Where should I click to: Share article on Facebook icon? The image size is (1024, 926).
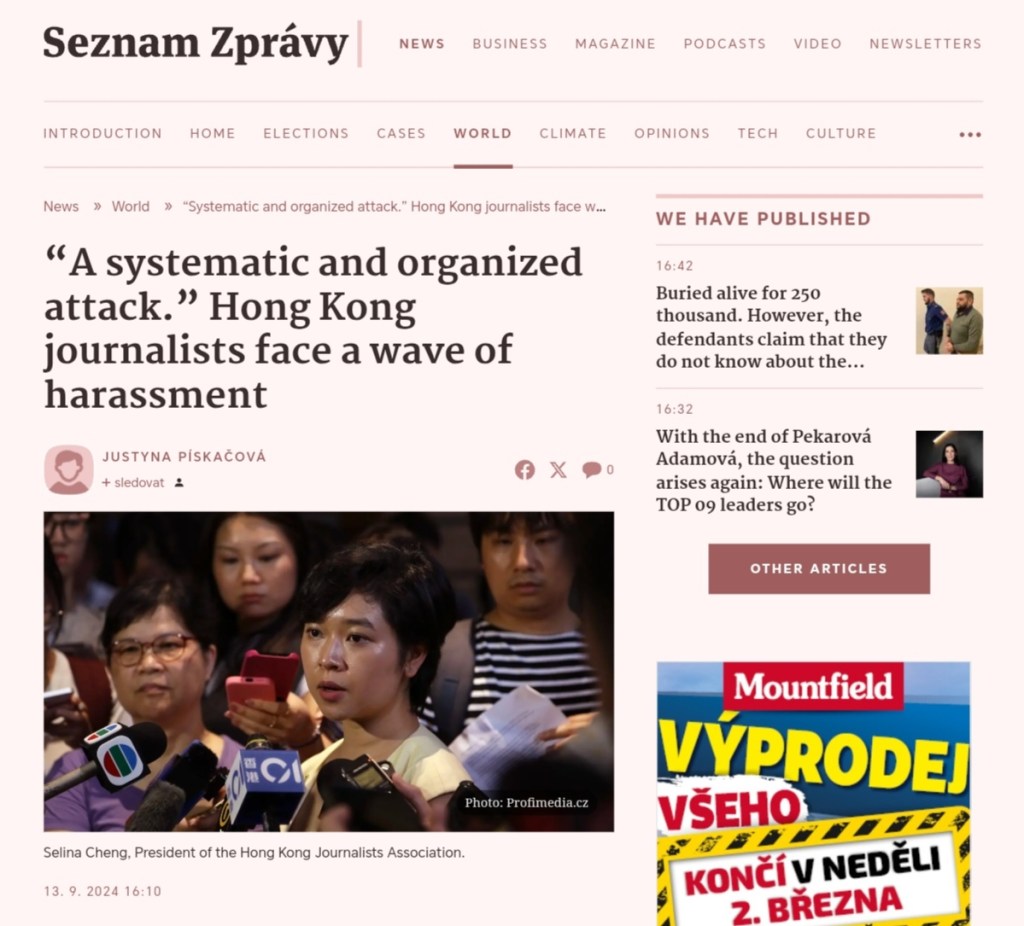tap(524, 470)
